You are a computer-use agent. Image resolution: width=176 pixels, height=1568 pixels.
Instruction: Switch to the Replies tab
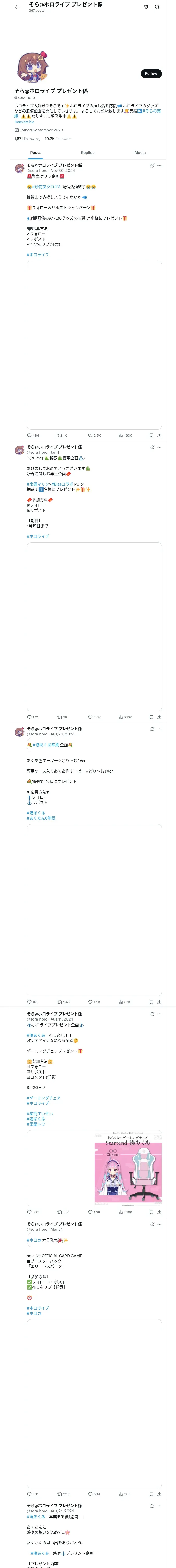[x=87, y=153]
